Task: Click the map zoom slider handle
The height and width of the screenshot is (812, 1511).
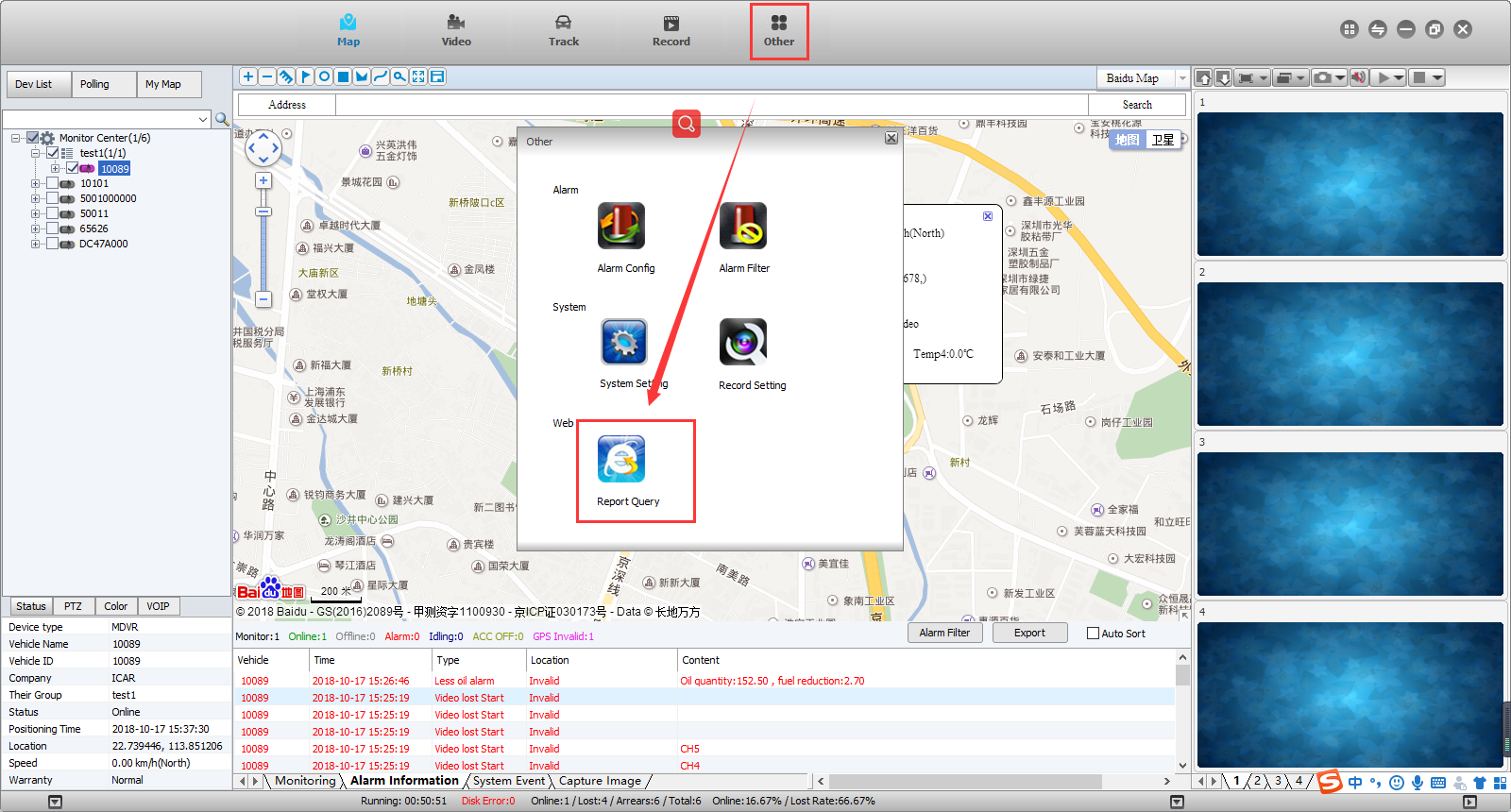Action: 263,211
